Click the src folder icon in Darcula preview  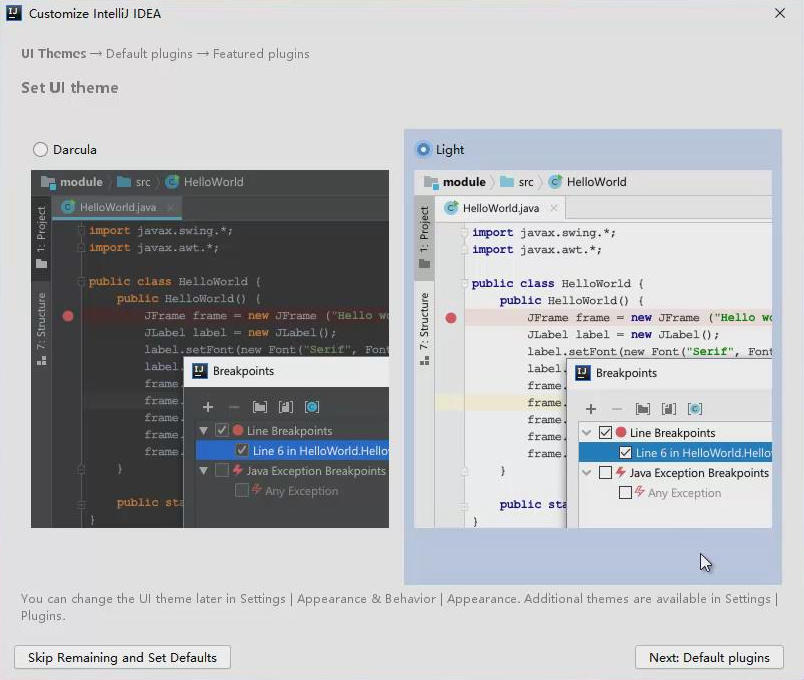click(124, 182)
